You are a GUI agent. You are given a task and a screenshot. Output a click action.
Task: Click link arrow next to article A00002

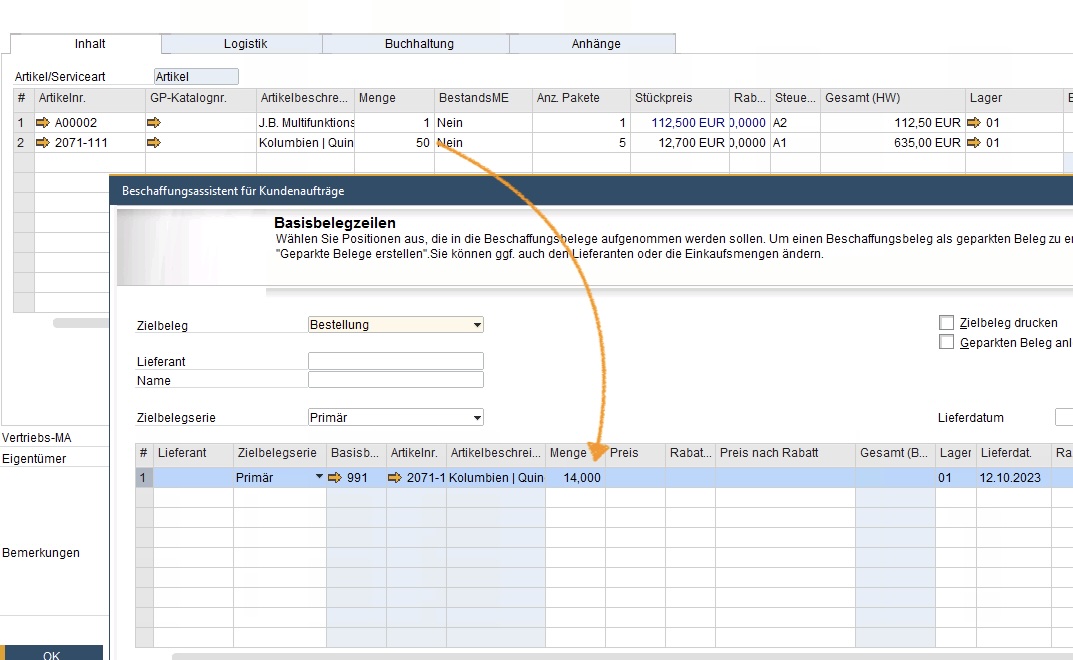[x=43, y=123]
